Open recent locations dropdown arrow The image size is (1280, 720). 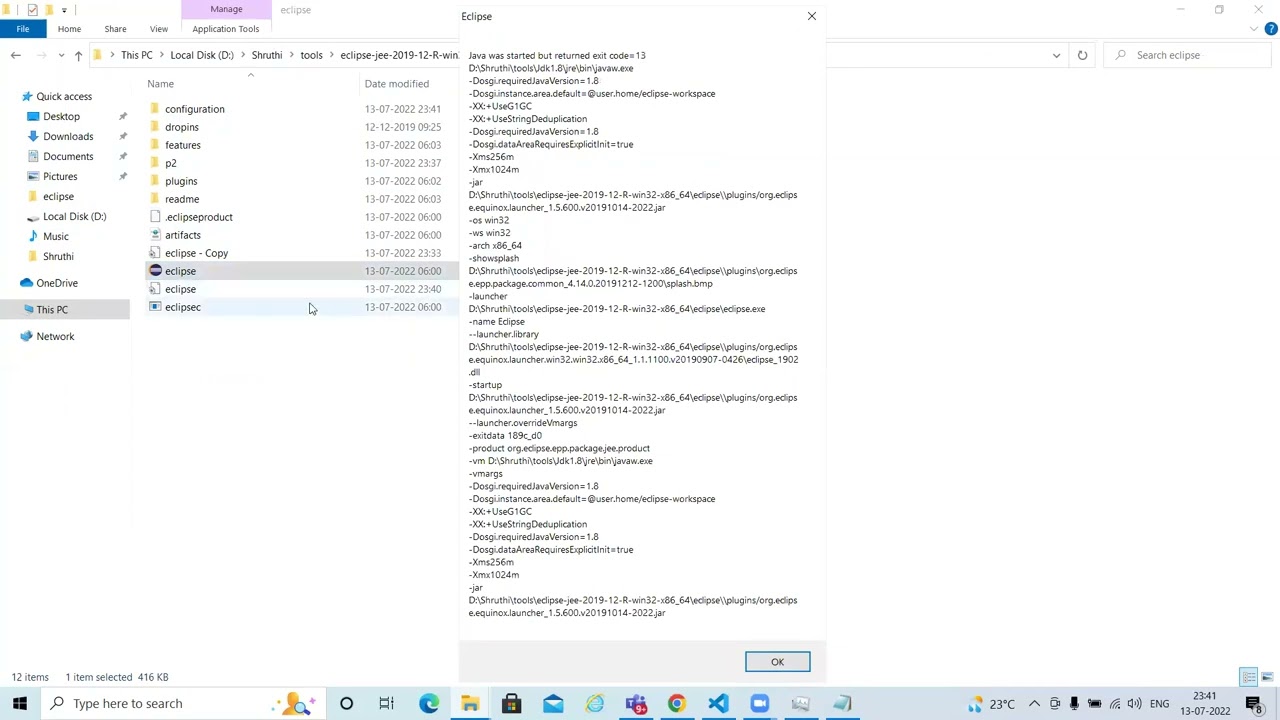pos(61,55)
